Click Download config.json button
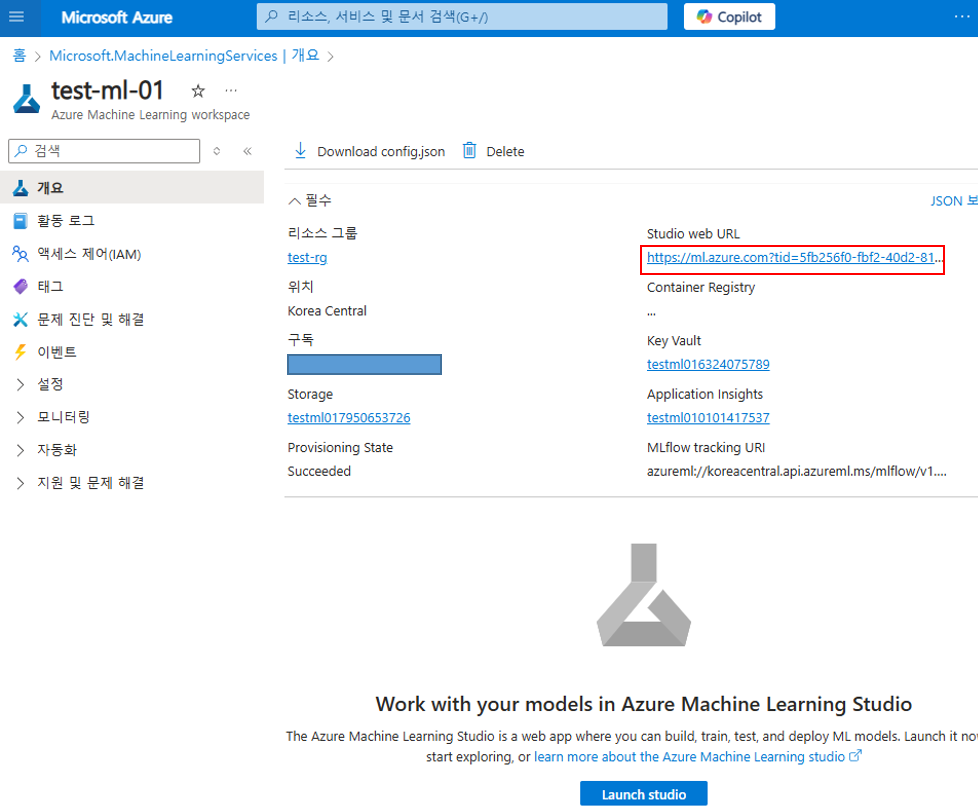 [369, 152]
